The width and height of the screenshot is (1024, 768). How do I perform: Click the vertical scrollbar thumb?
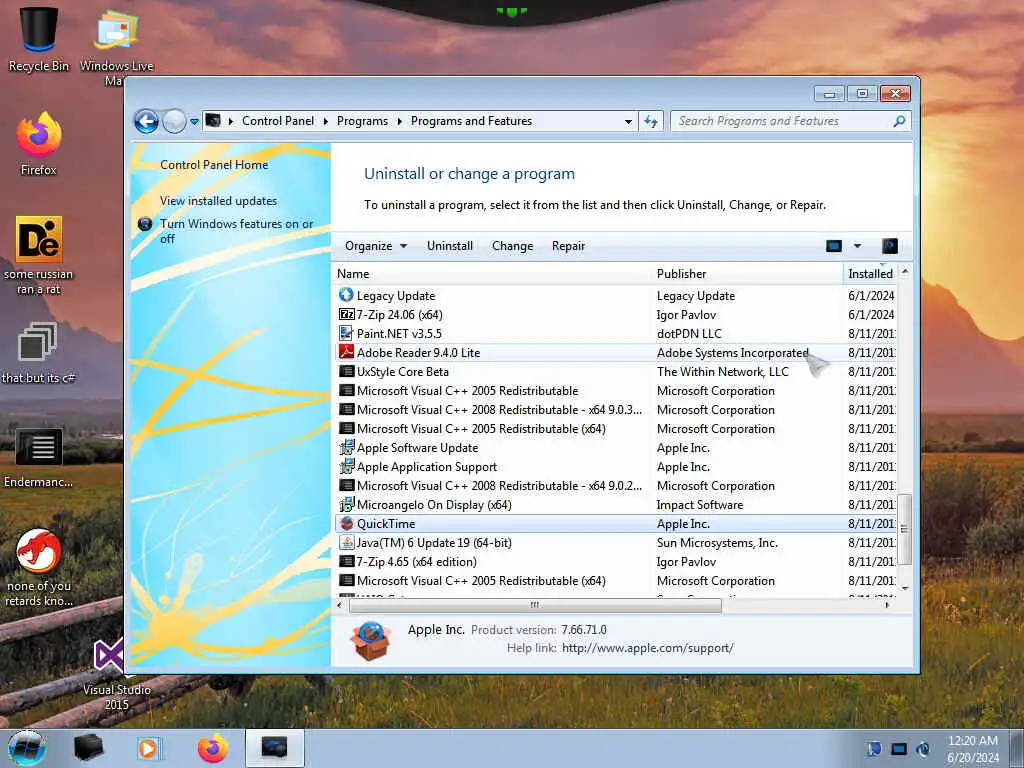[x=904, y=529]
